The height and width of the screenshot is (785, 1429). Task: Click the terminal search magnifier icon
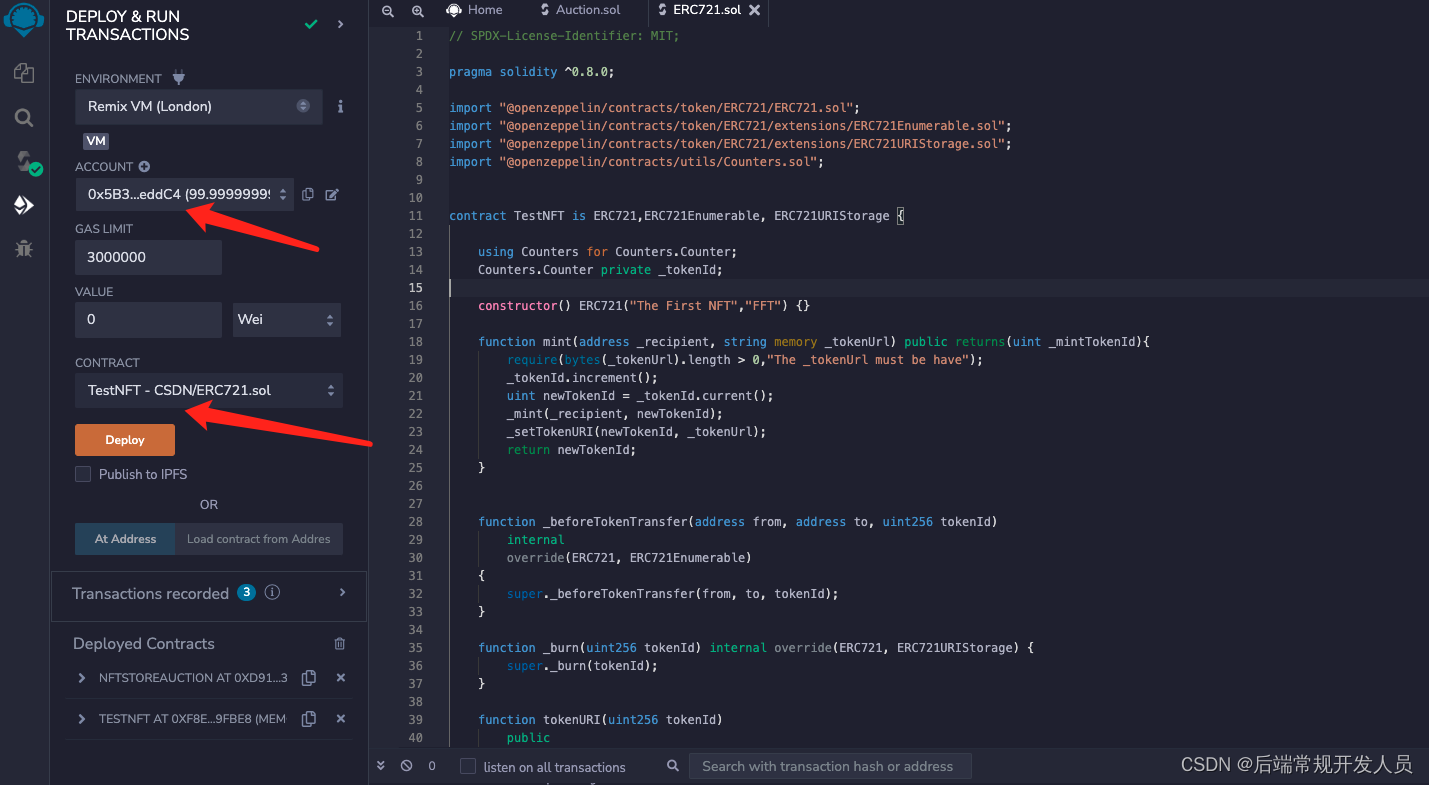click(x=673, y=766)
